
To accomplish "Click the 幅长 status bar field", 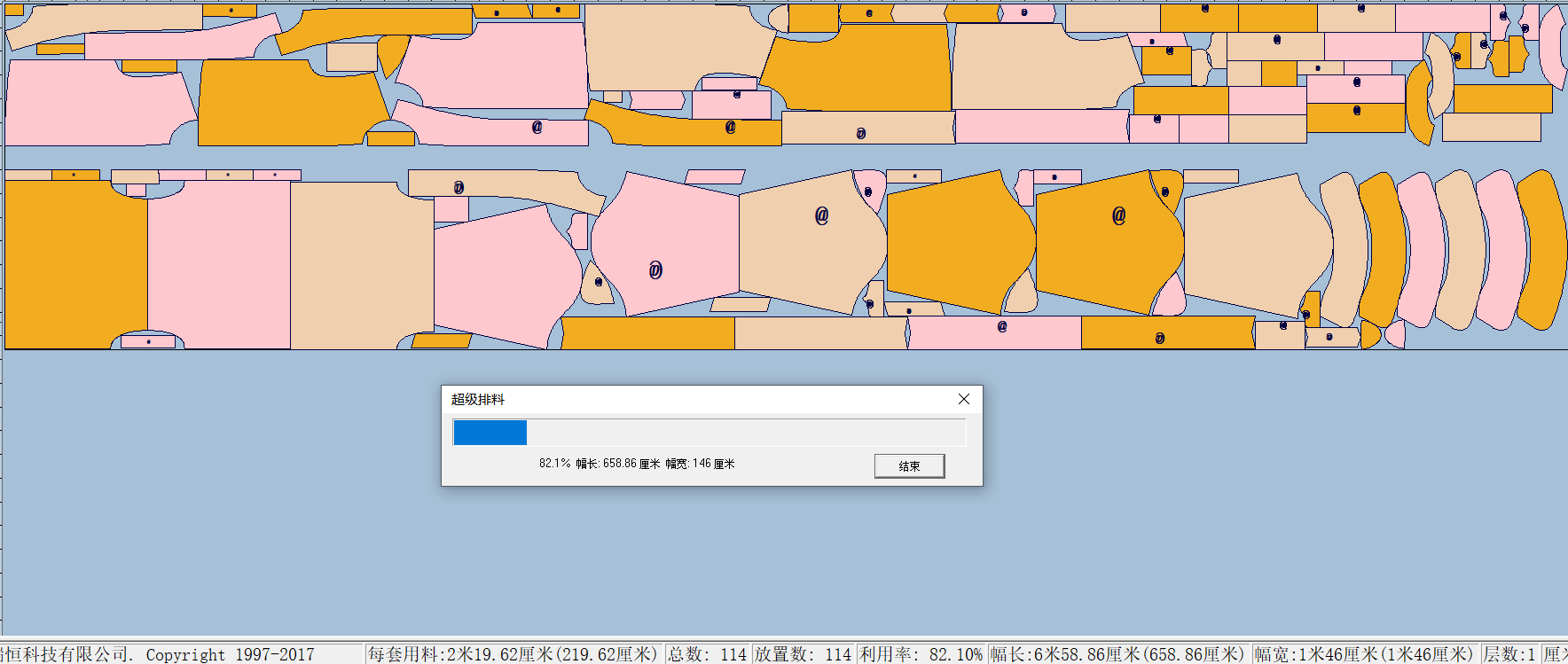I will [x=1117, y=654].
